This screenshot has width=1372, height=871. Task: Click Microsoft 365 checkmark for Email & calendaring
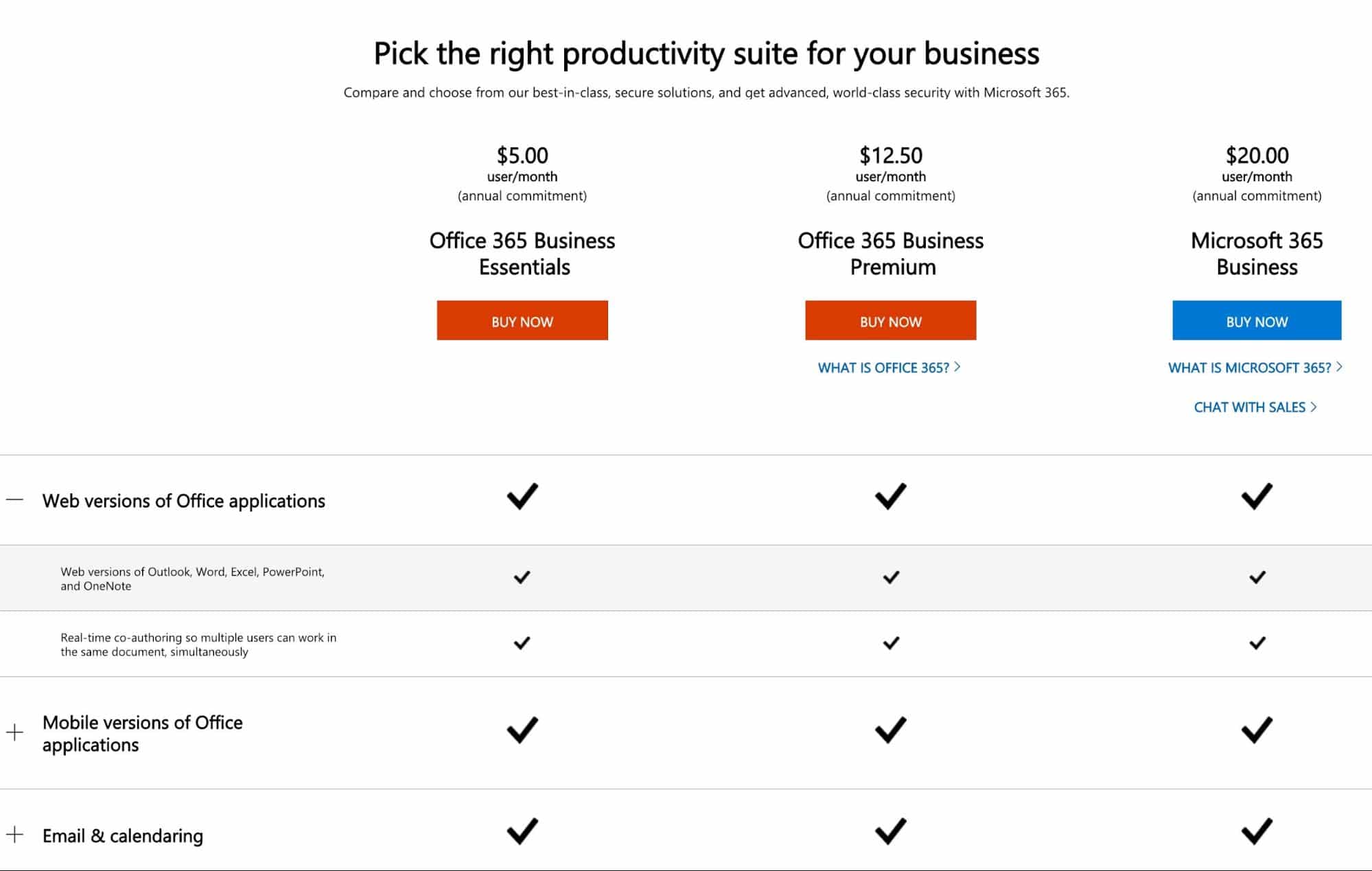coord(1257,831)
